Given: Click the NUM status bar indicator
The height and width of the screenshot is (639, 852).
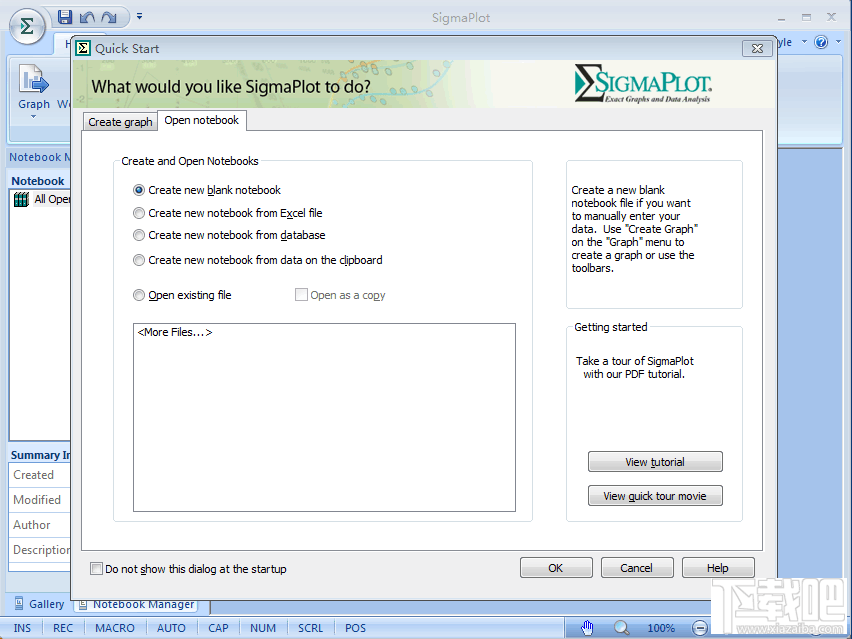Looking at the screenshot, I should 263,628.
